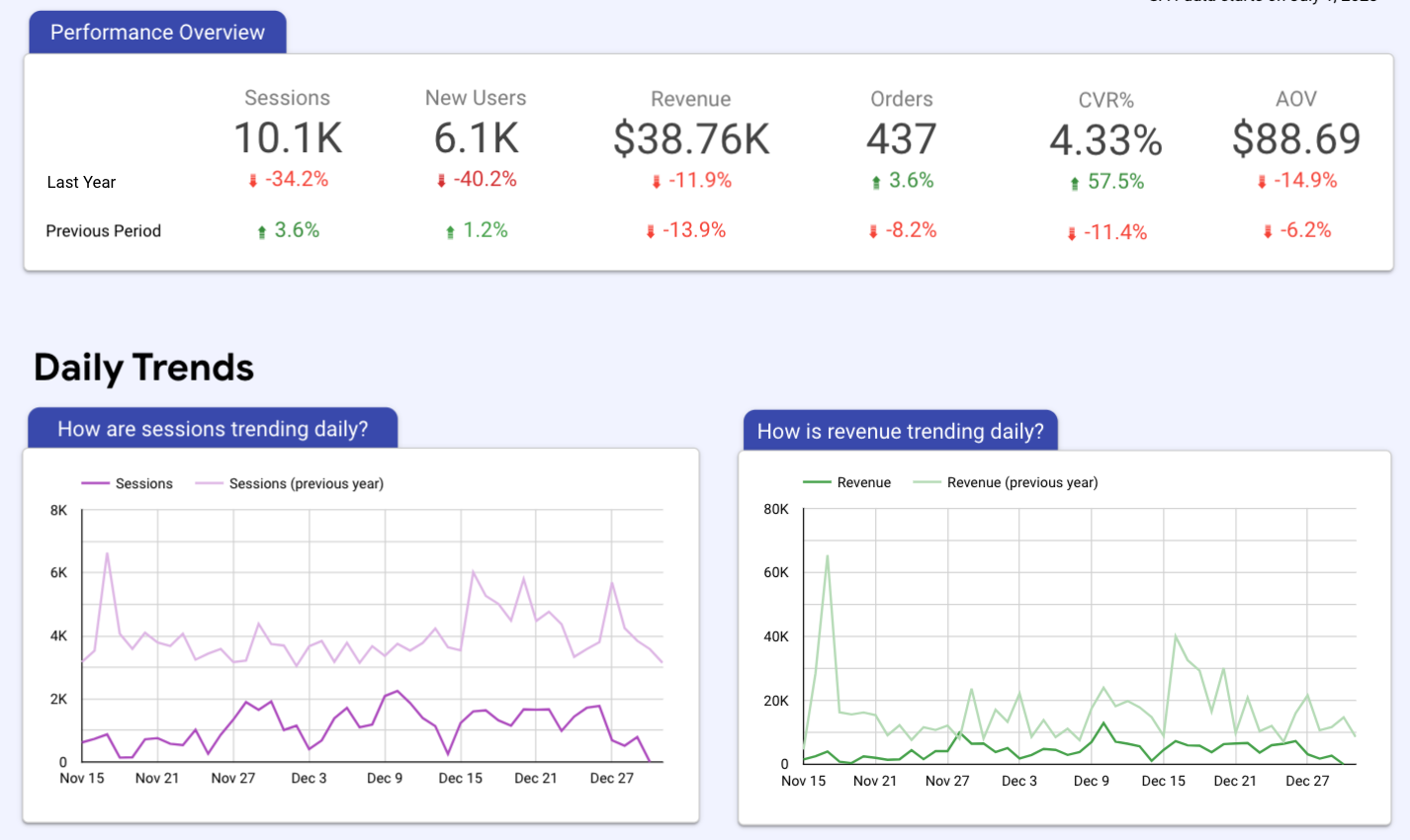Screen dimensions: 1410x840
Task: Click the dark green Revenue legend line
Action: [817, 482]
